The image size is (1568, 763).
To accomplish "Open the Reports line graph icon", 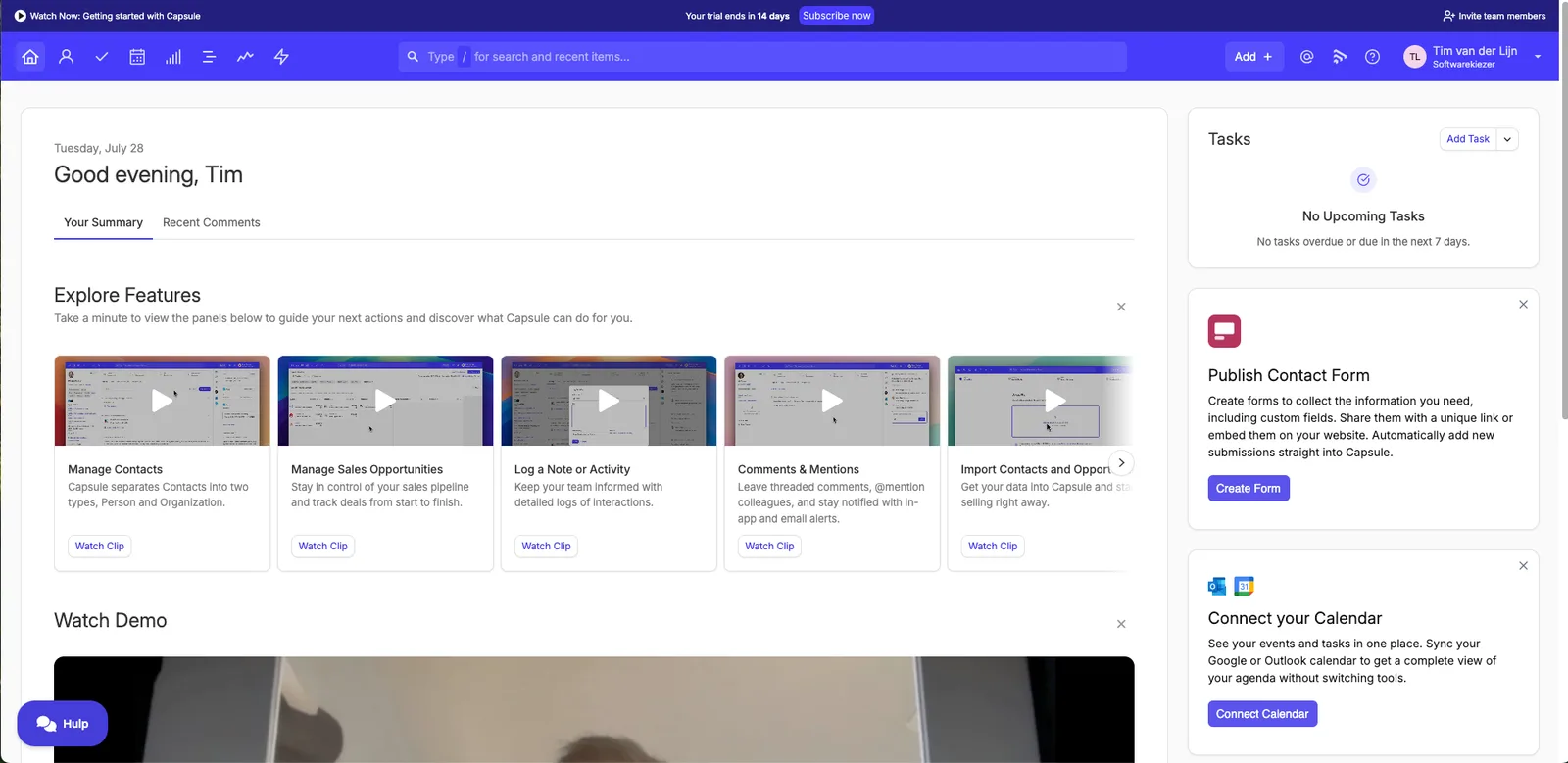I will [245, 57].
